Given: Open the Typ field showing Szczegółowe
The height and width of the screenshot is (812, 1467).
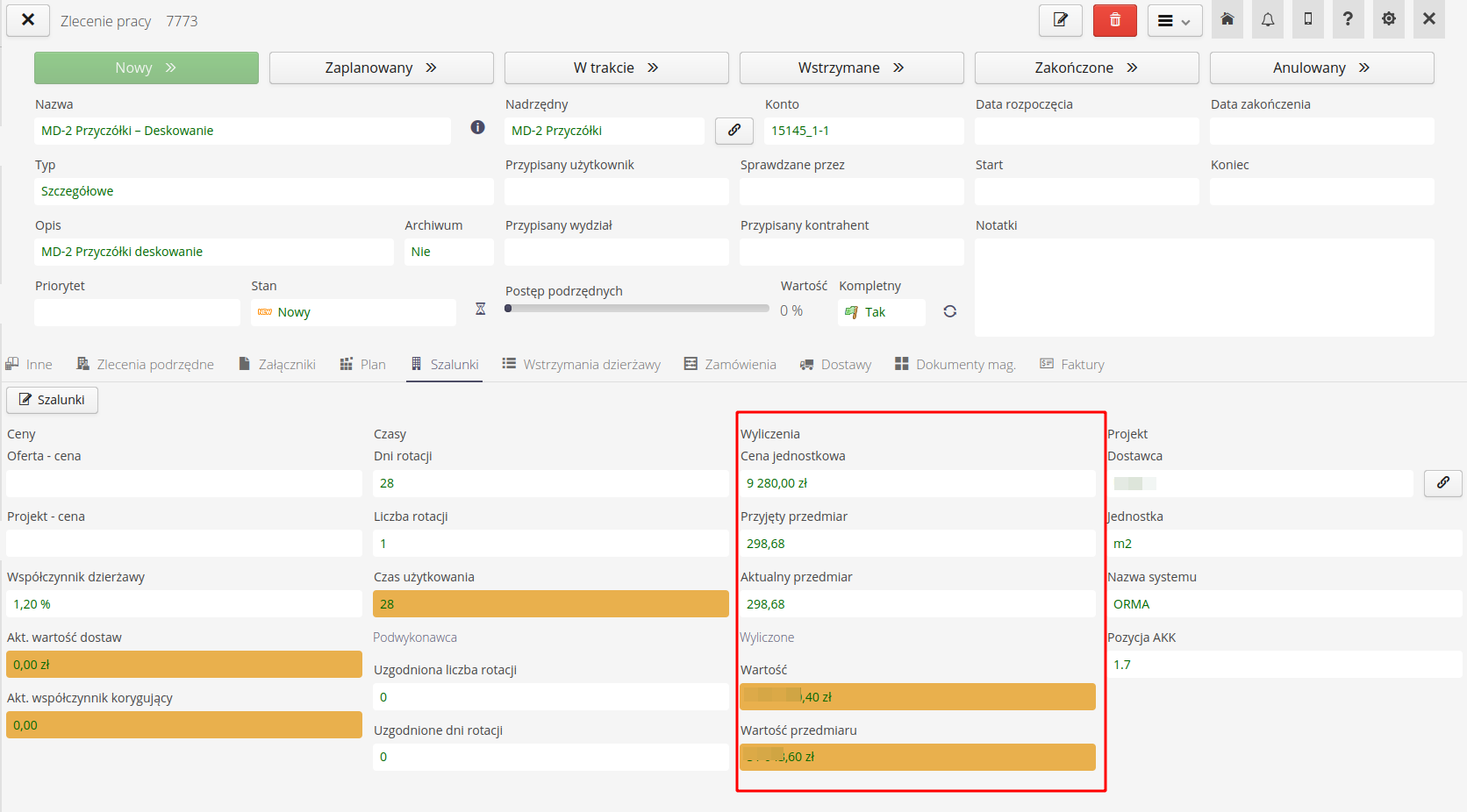Looking at the screenshot, I should [263, 191].
